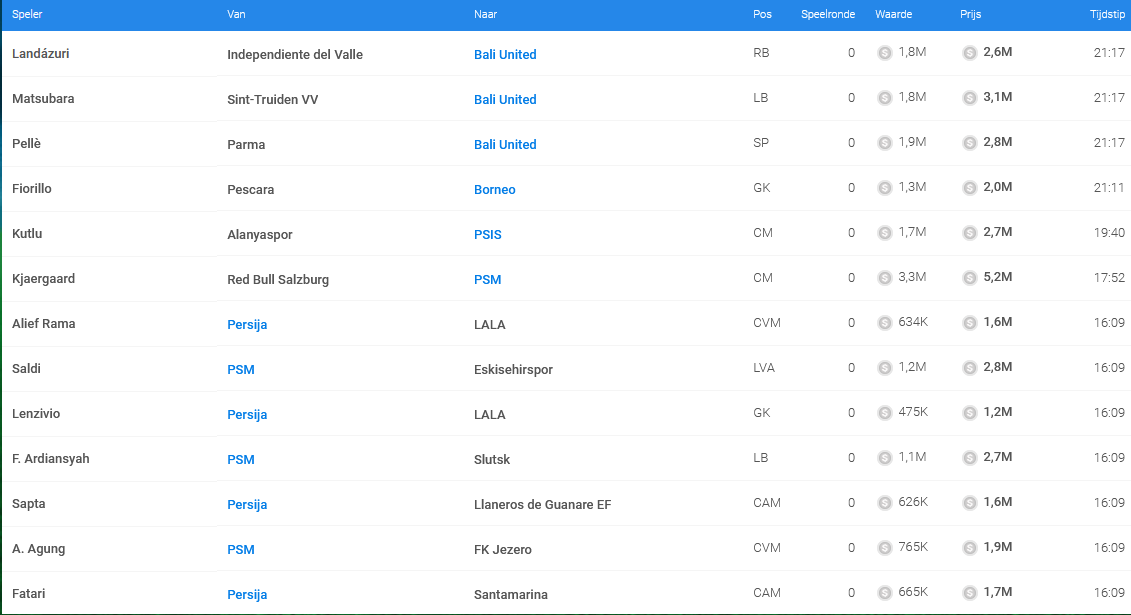This screenshot has width=1131, height=615.
Task: Click the Slutsk destination text
Action: [x=491, y=459]
